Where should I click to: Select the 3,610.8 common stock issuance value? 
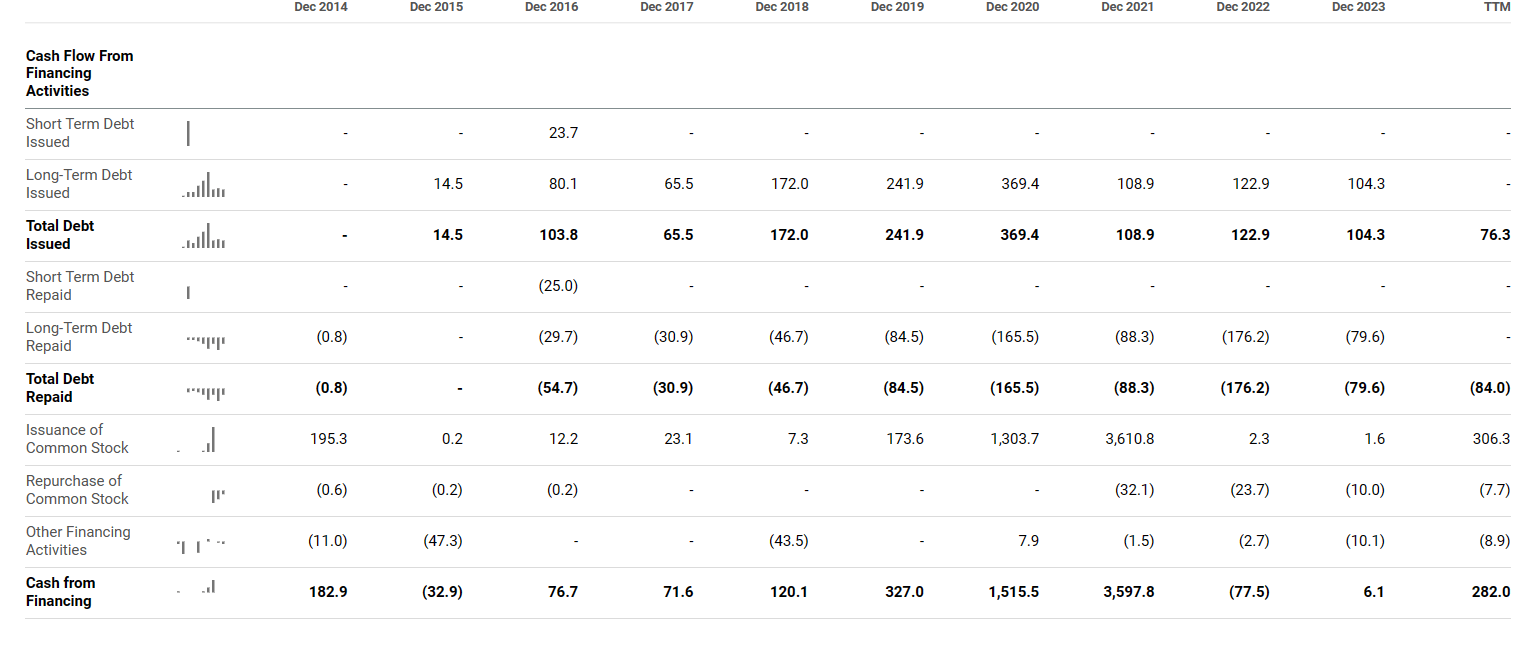click(1129, 439)
